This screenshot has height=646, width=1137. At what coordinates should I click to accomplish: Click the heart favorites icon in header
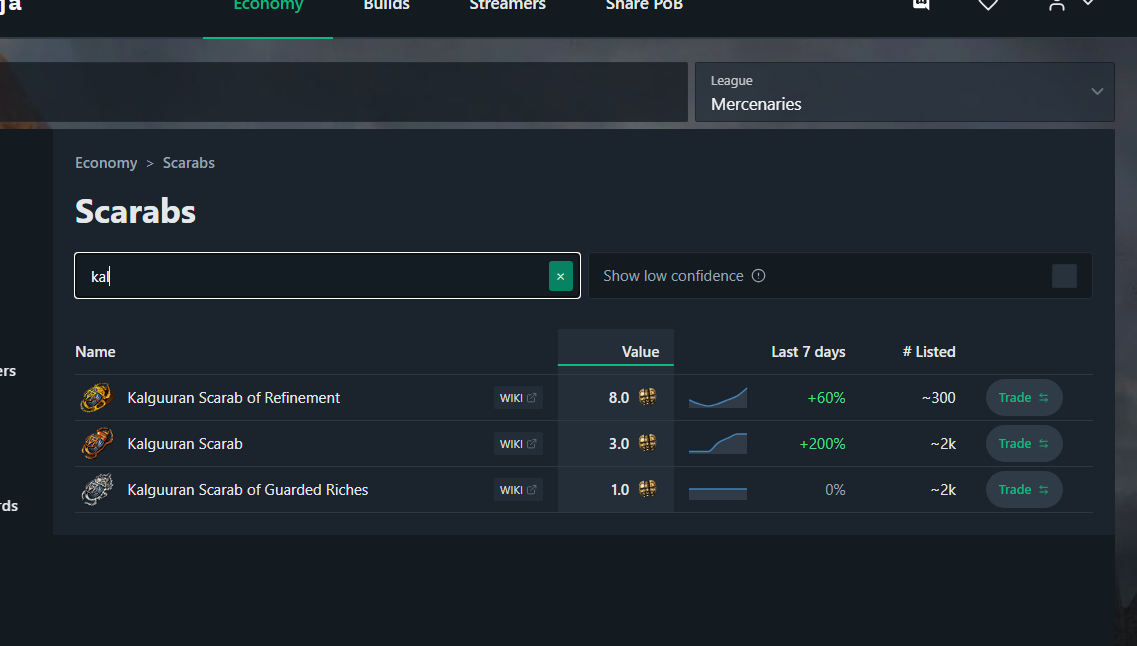tap(988, 5)
